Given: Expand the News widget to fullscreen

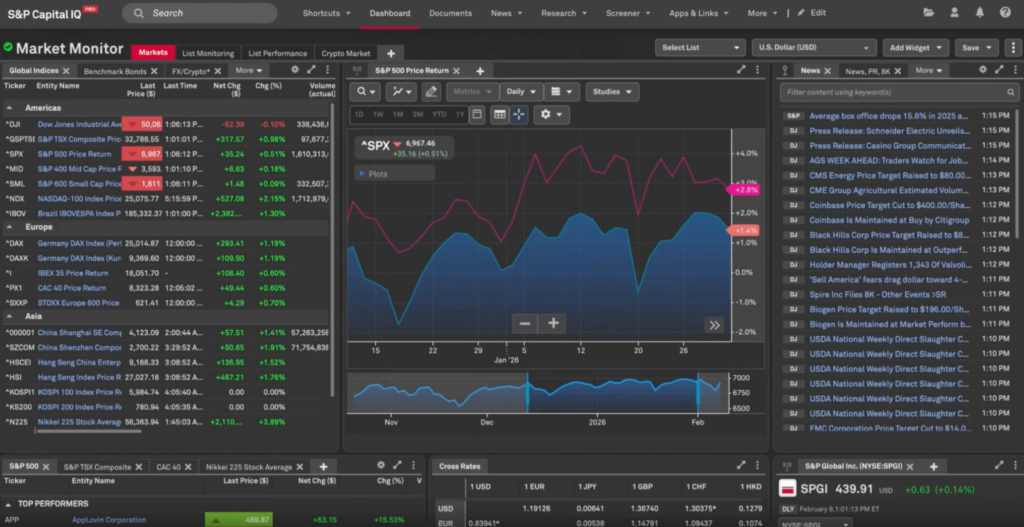Looking at the screenshot, I should 999,70.
